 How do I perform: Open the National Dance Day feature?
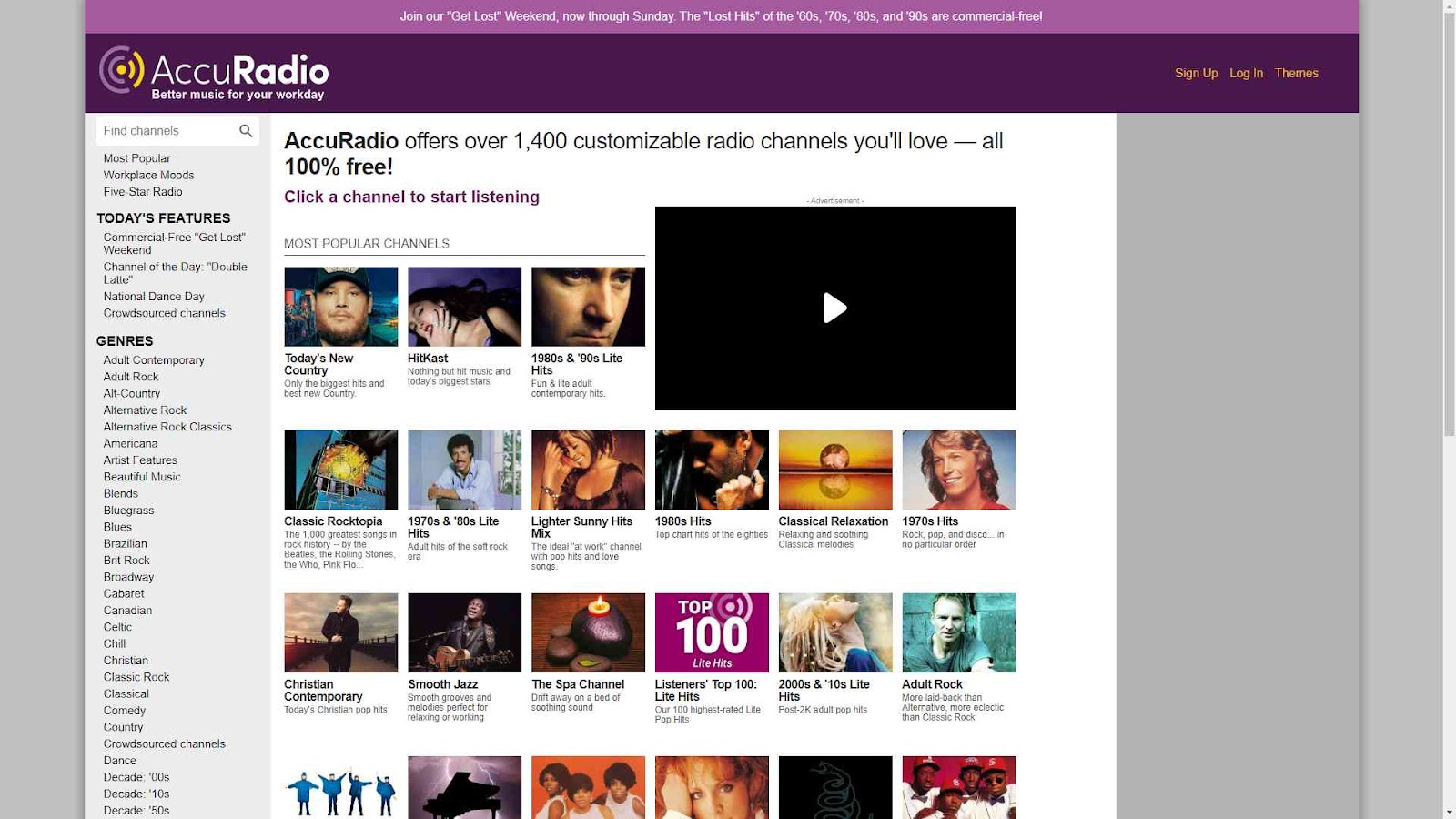154,297
